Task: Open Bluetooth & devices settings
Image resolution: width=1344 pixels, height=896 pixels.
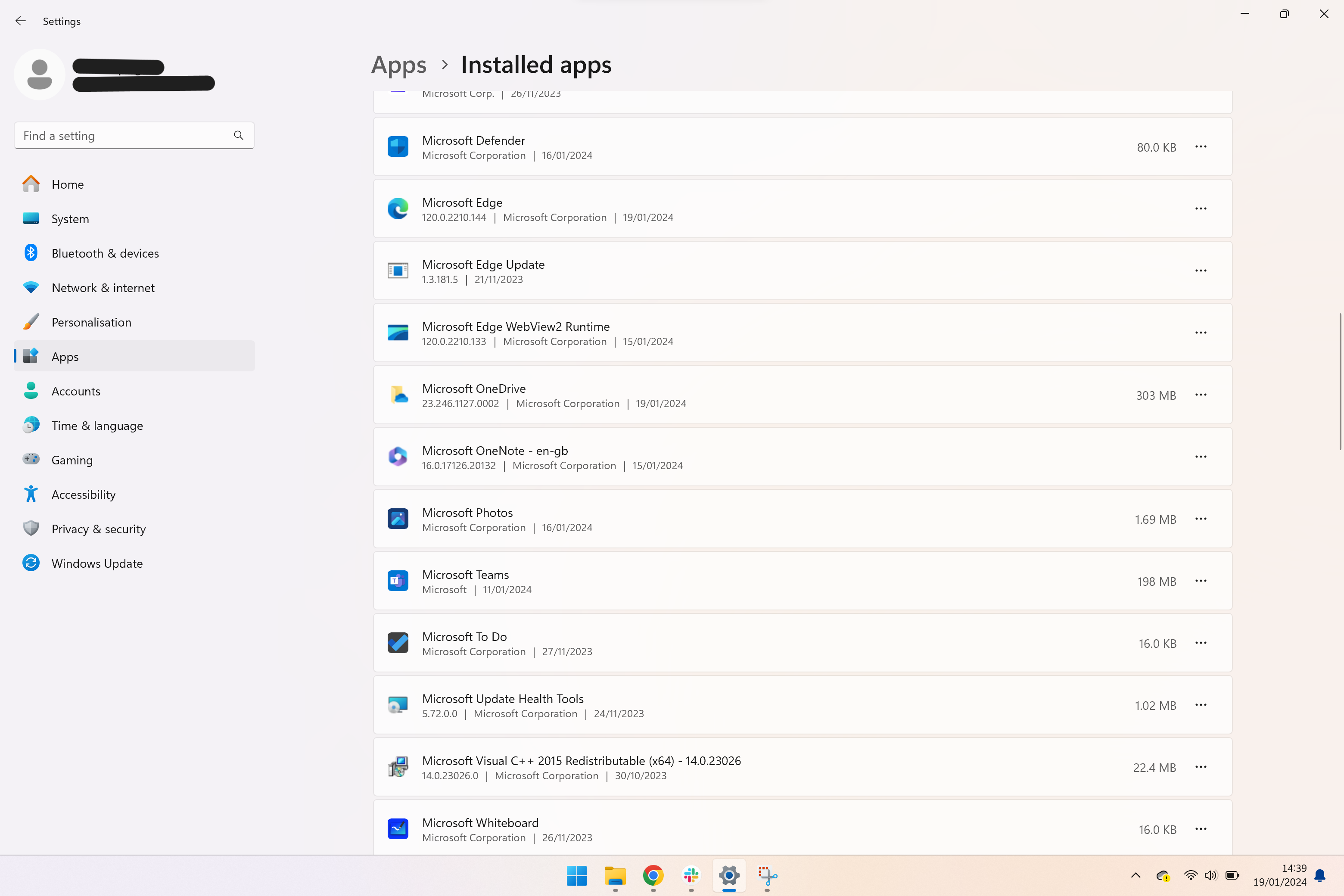Action: click(x=134, y=253)
